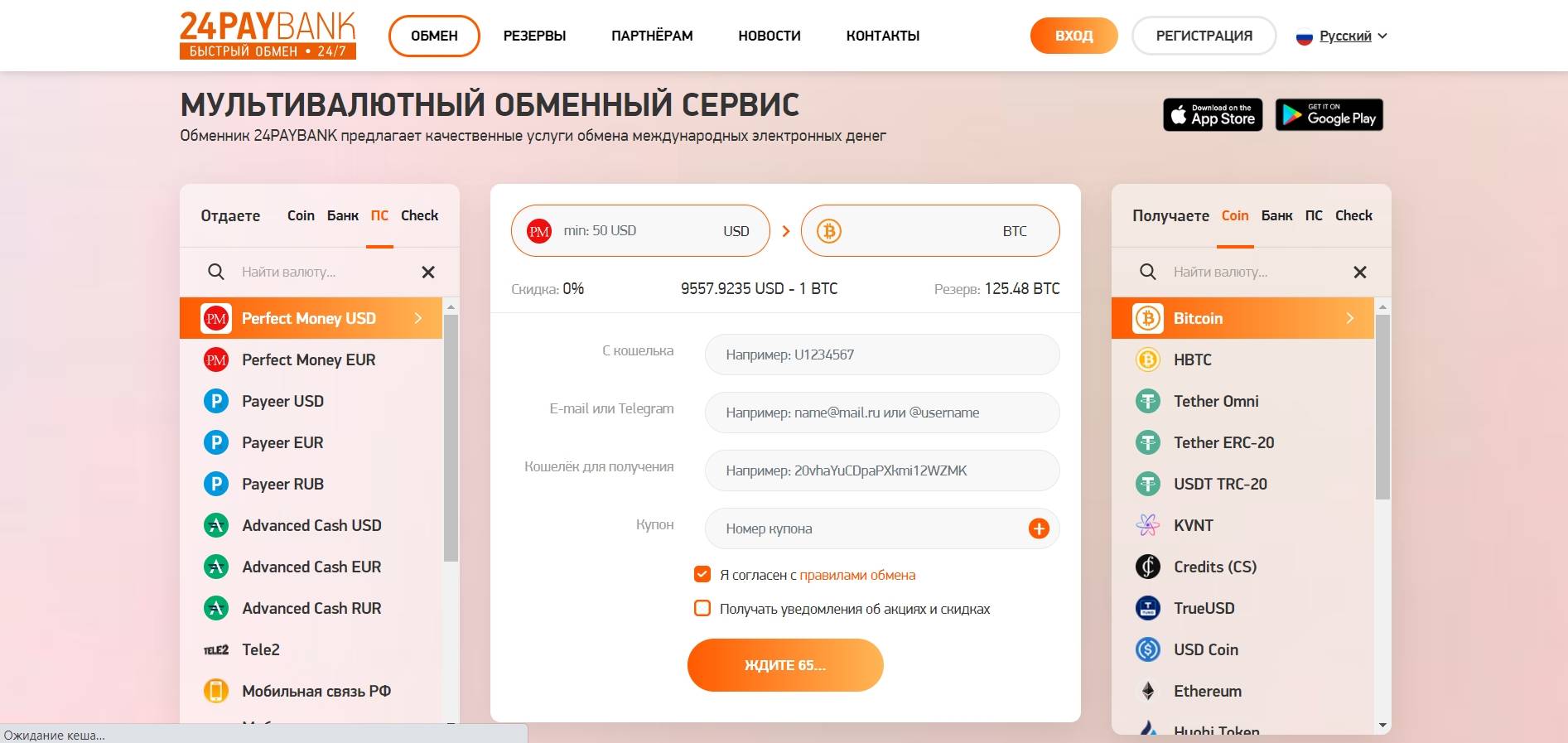Focus the С кошелька wallet field
Viewport: 1568px width, 743px height.
882,355
